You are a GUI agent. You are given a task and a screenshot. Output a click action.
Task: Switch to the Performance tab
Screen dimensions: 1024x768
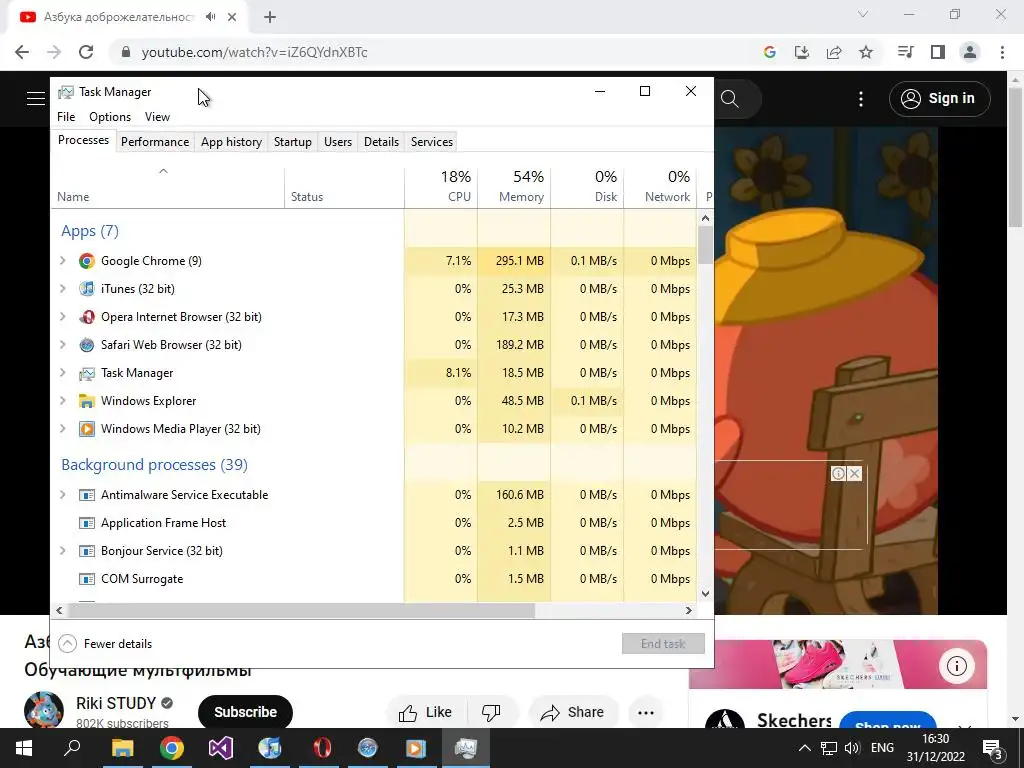point(155,142)
